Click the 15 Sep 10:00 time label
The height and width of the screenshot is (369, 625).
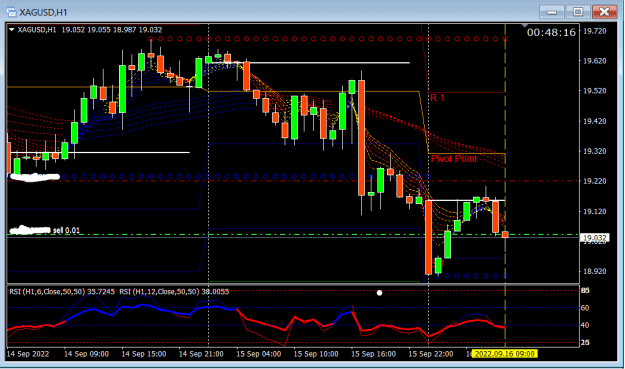click(x=316, y=354)
